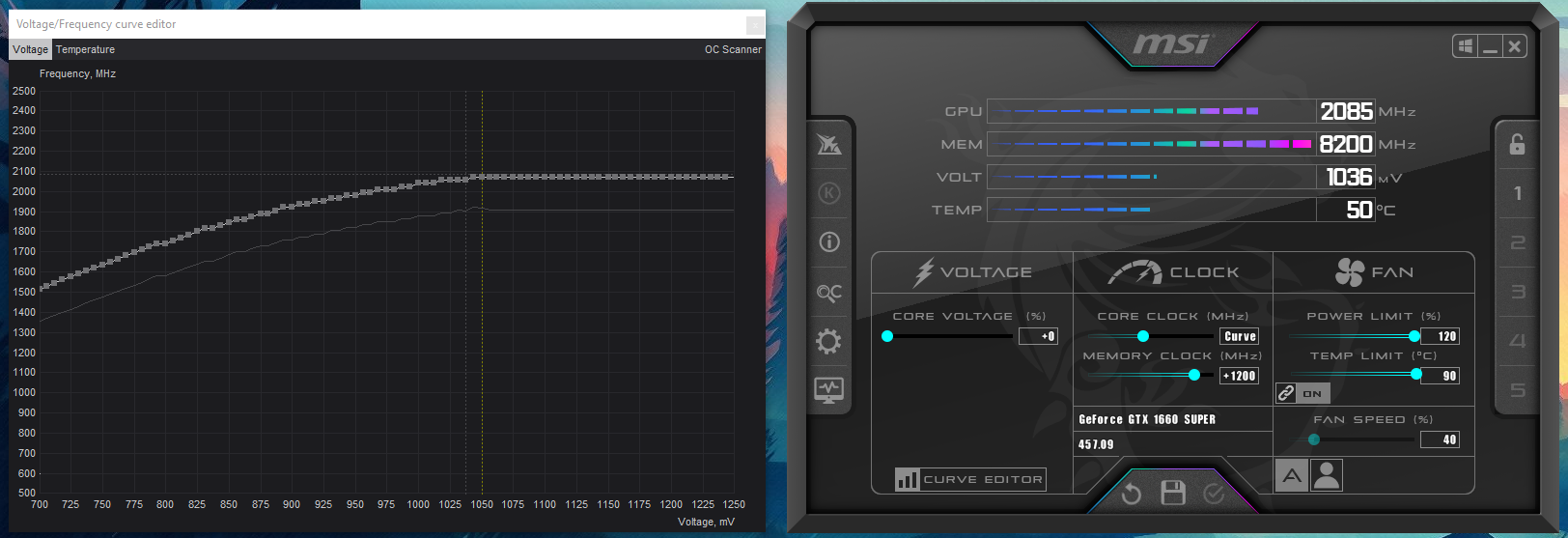
Task: Toggle the Windows startup icon
Action: (x=1466, y=46)
